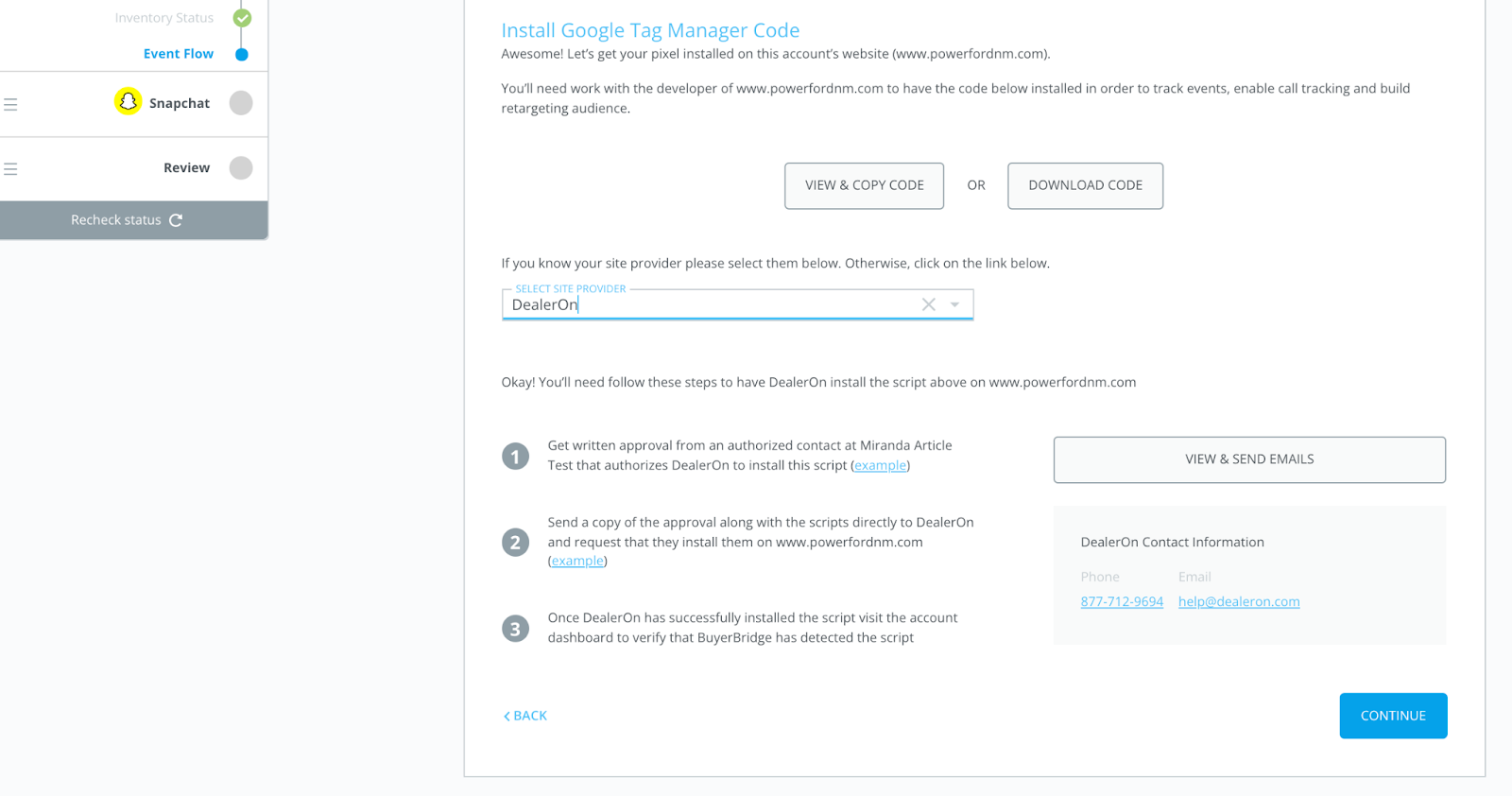This screenshot has width=1512, height=796.
Task: Click the step 1 number circle
Action: click(x=515, y=457)
